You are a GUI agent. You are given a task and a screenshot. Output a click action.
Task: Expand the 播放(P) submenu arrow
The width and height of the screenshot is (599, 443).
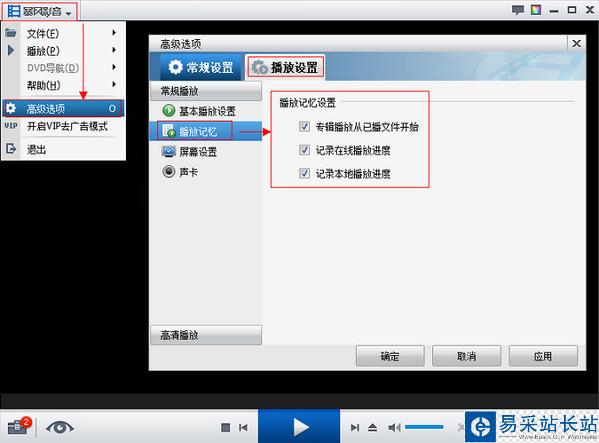(x=114, y=50)
